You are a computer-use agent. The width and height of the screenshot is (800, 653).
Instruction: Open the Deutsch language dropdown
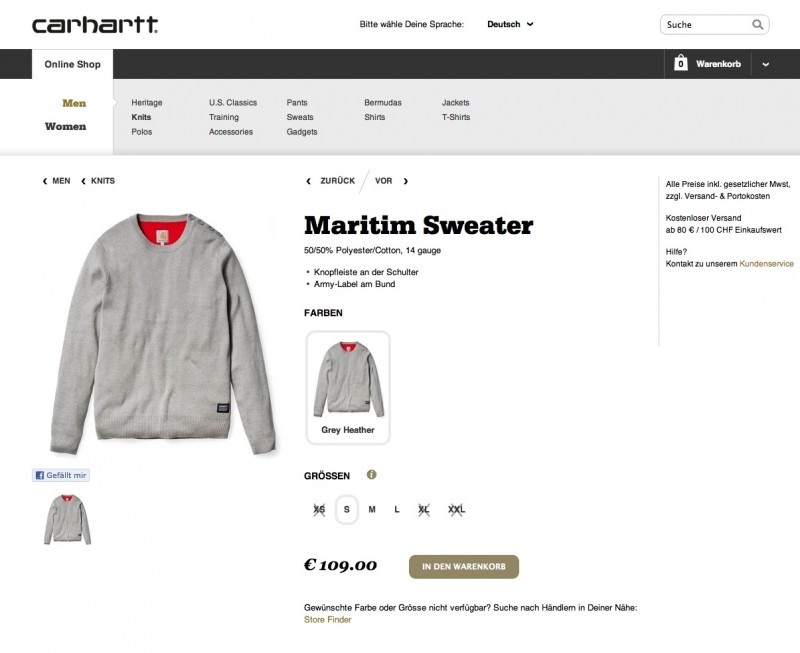pos(510,24)
